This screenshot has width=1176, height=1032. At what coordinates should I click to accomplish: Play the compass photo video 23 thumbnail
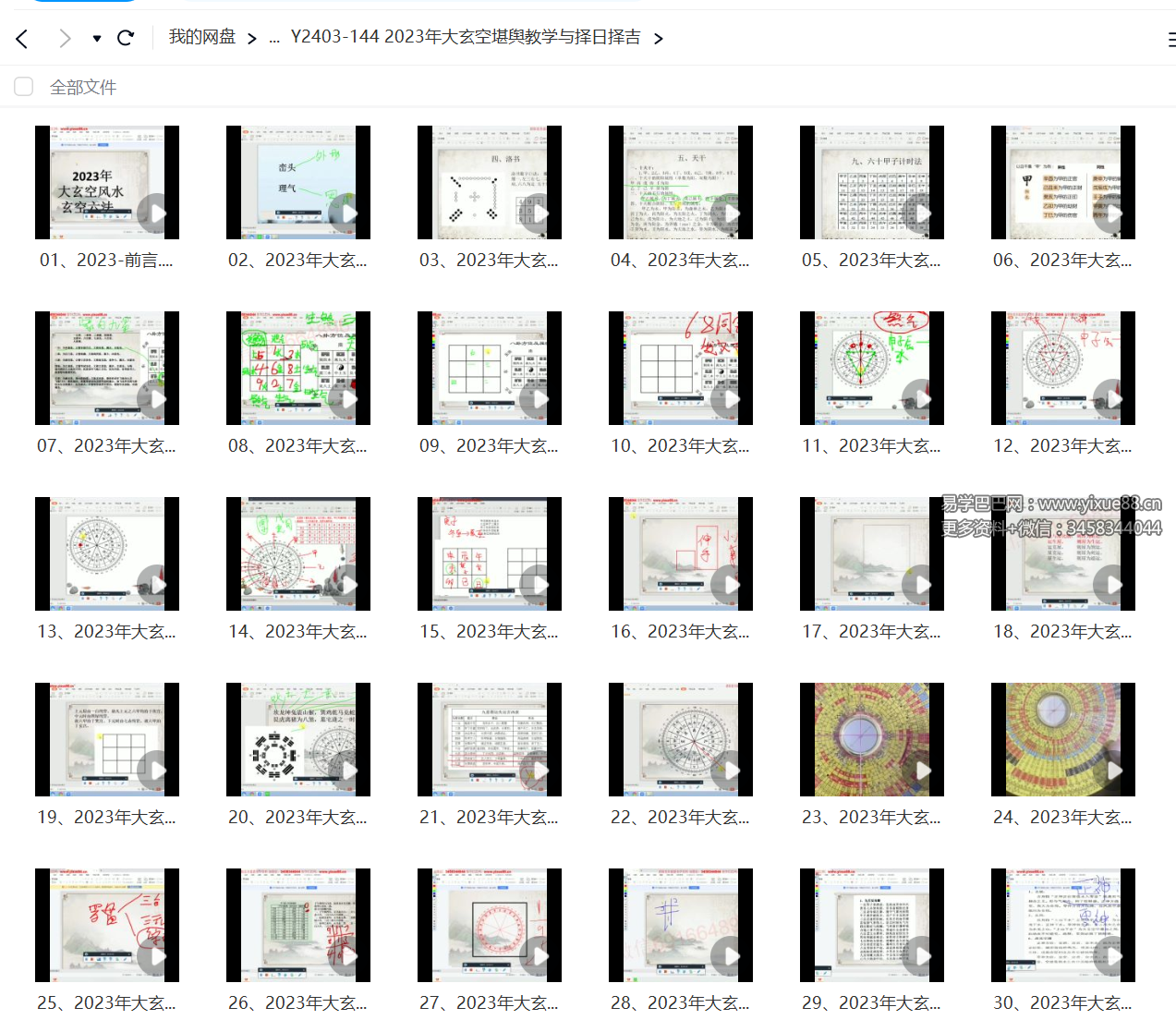coord(921,770)
